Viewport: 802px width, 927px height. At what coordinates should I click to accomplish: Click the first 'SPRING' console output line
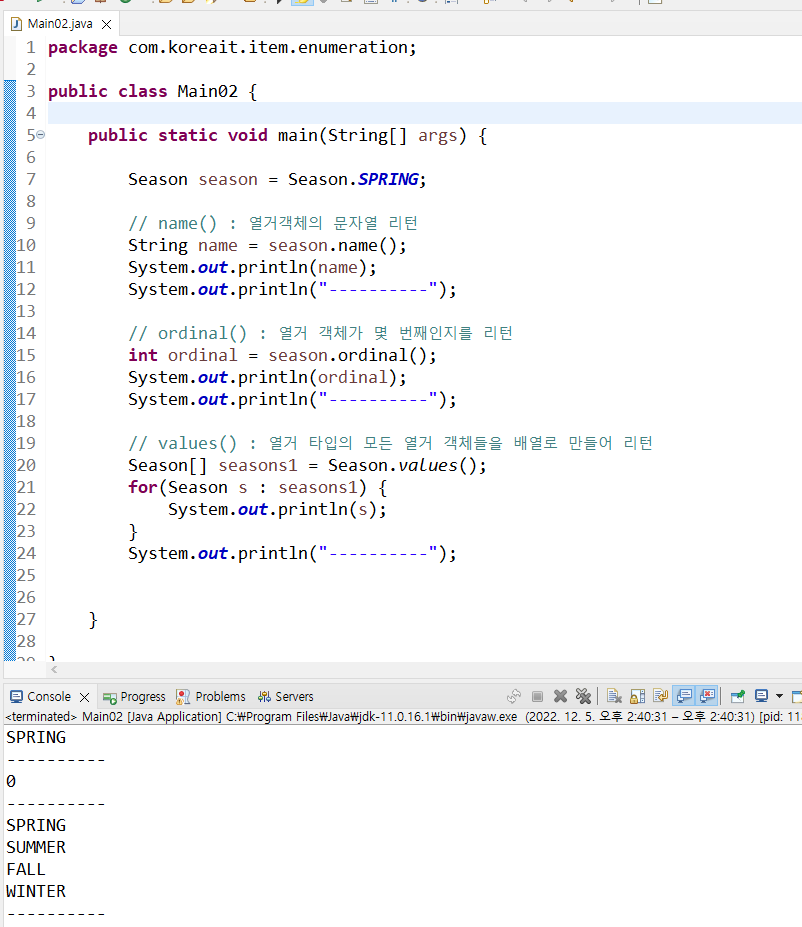tap(36, 738)
